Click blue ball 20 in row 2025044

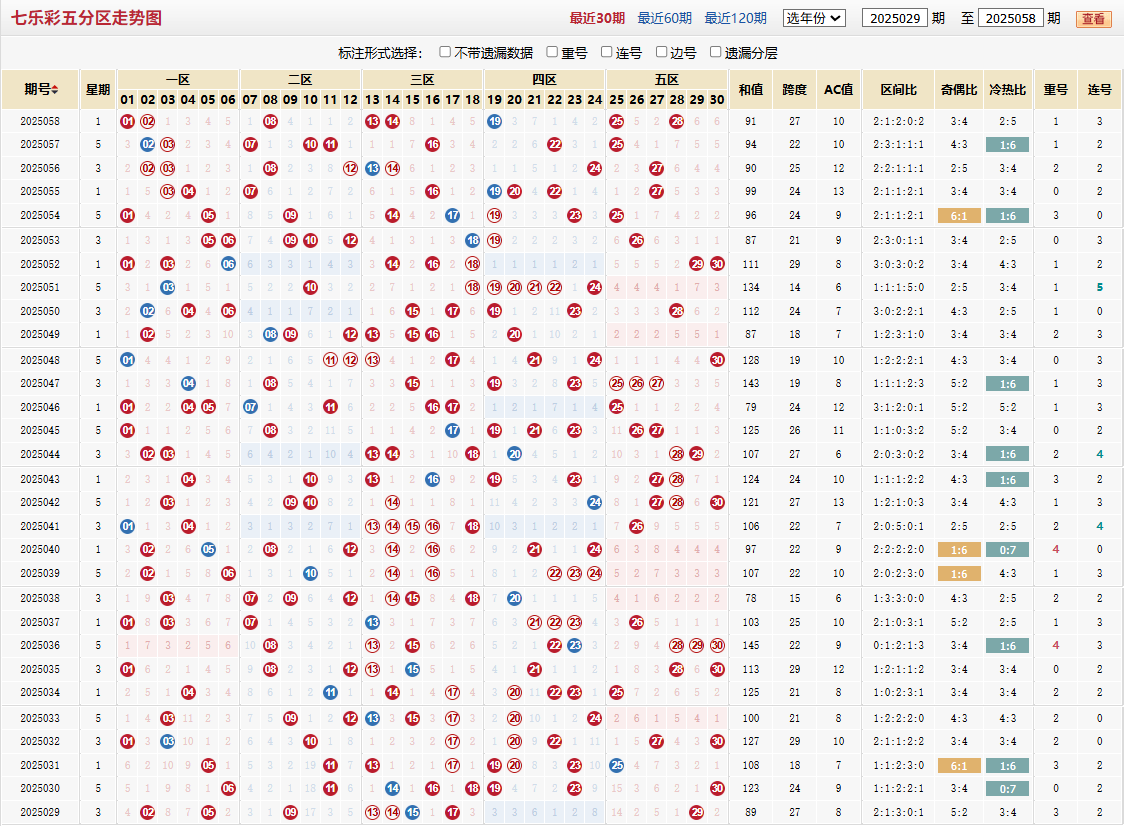515,454
